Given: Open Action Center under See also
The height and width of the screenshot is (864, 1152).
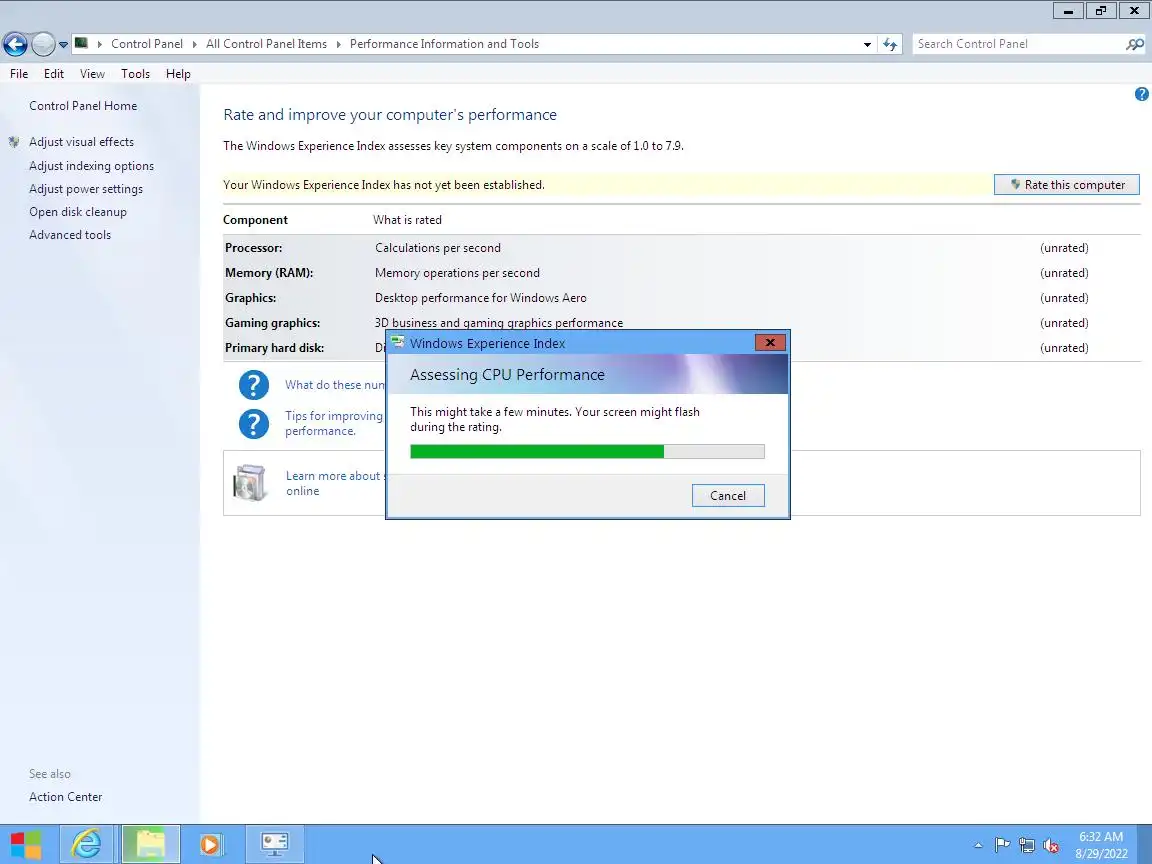Looking at the screenshot, I should [65, 797].
